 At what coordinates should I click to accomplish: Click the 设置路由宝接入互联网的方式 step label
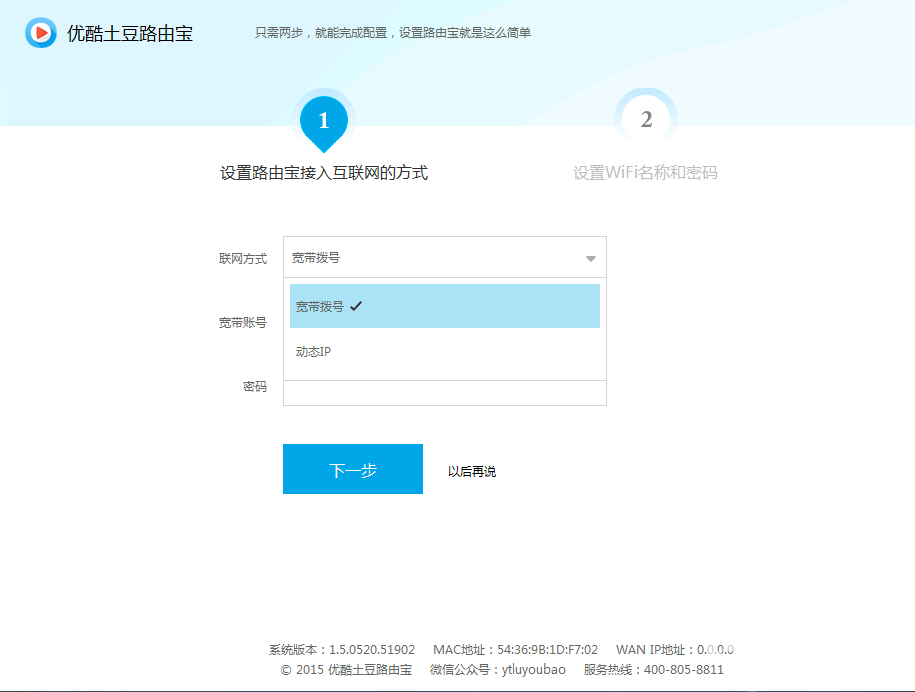tap(324, 173)
